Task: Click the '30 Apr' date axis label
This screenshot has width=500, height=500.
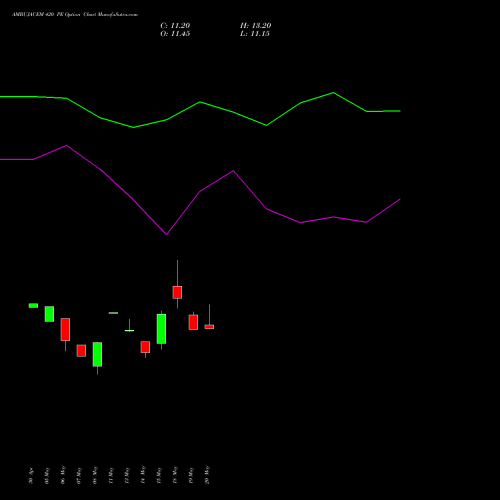Action: (31, 476)
